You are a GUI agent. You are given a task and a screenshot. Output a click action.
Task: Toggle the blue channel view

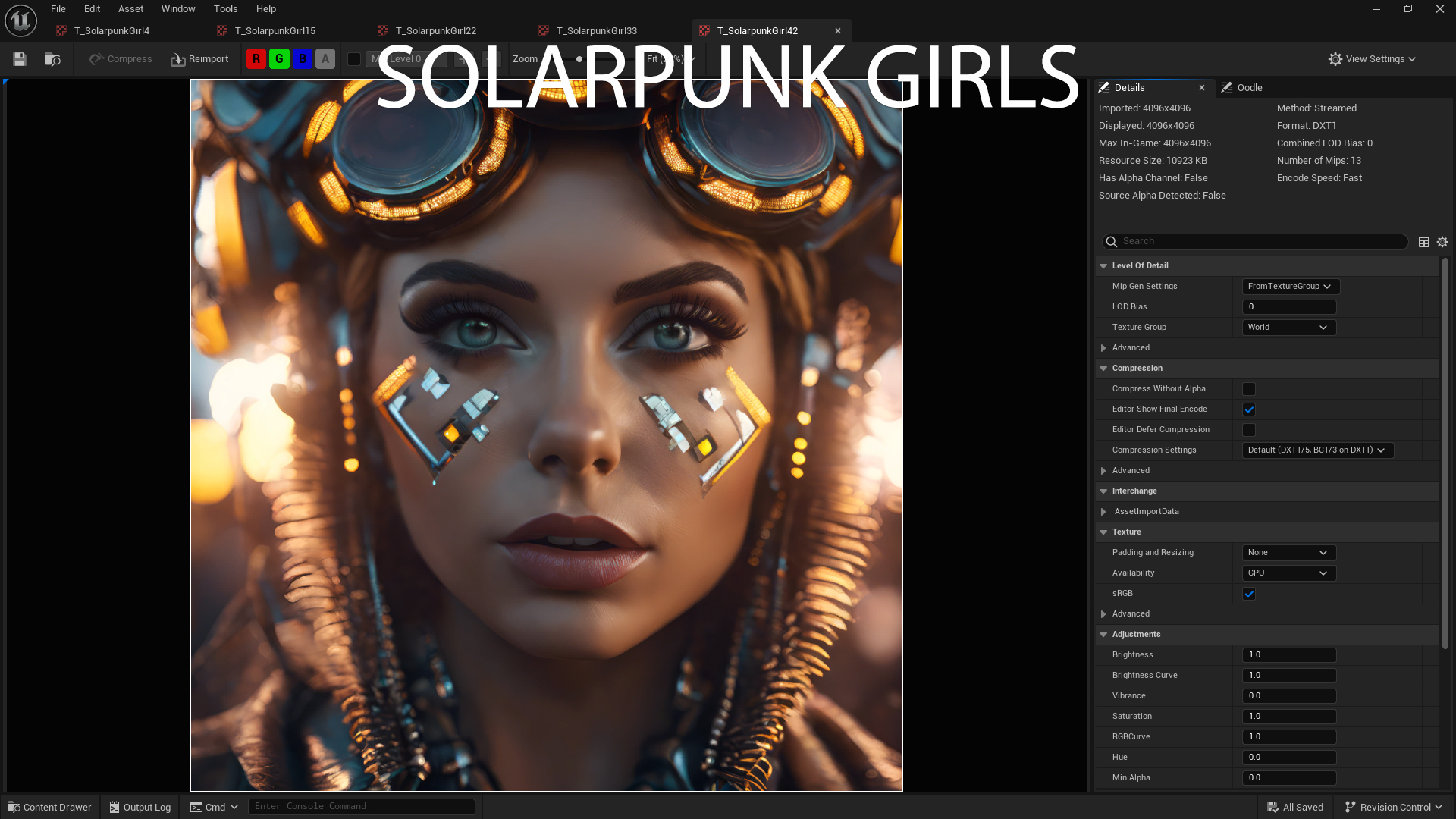tap(303, 59)
